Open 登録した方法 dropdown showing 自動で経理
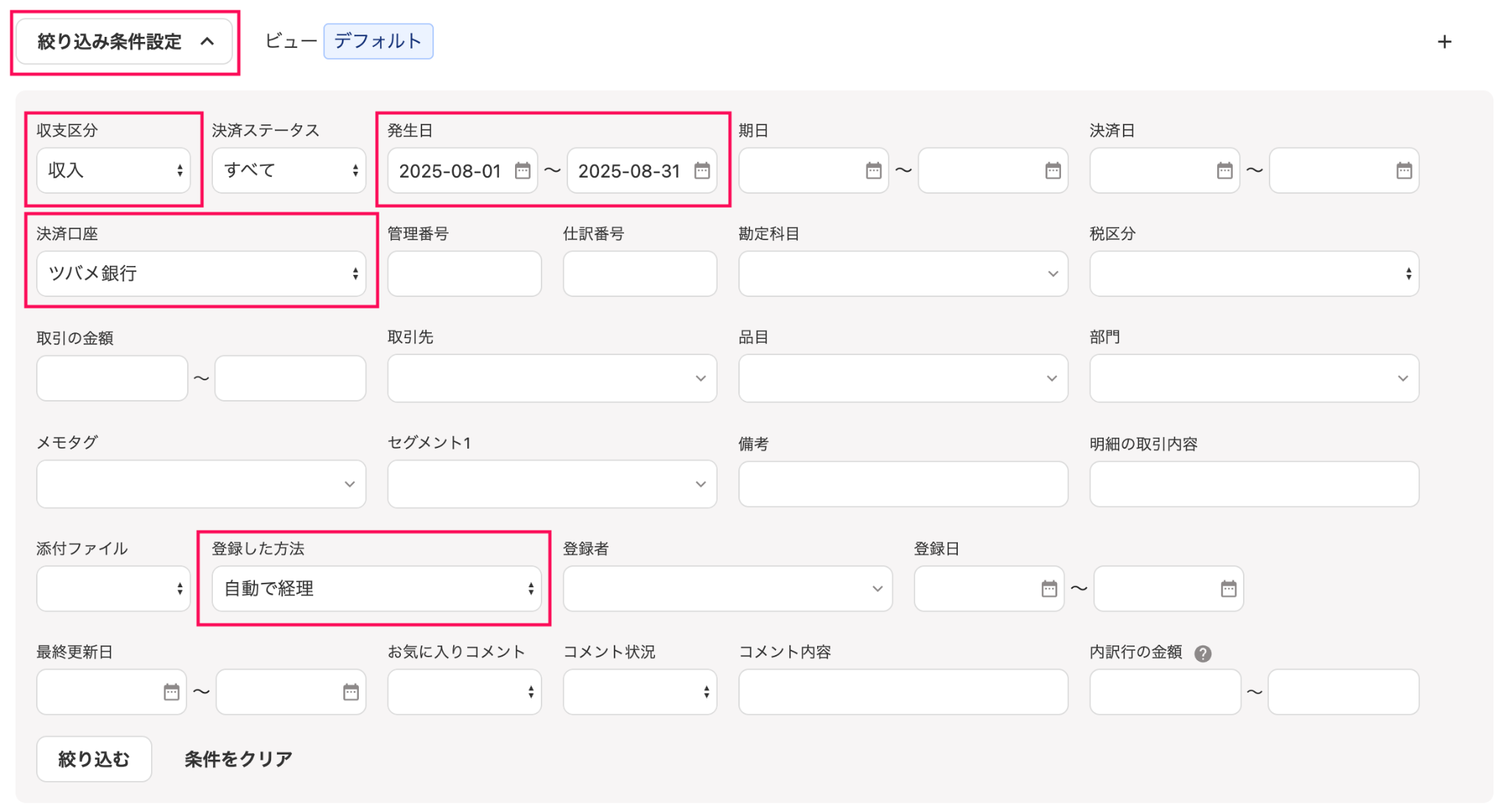1509x812 pixels. click(377, 589)
